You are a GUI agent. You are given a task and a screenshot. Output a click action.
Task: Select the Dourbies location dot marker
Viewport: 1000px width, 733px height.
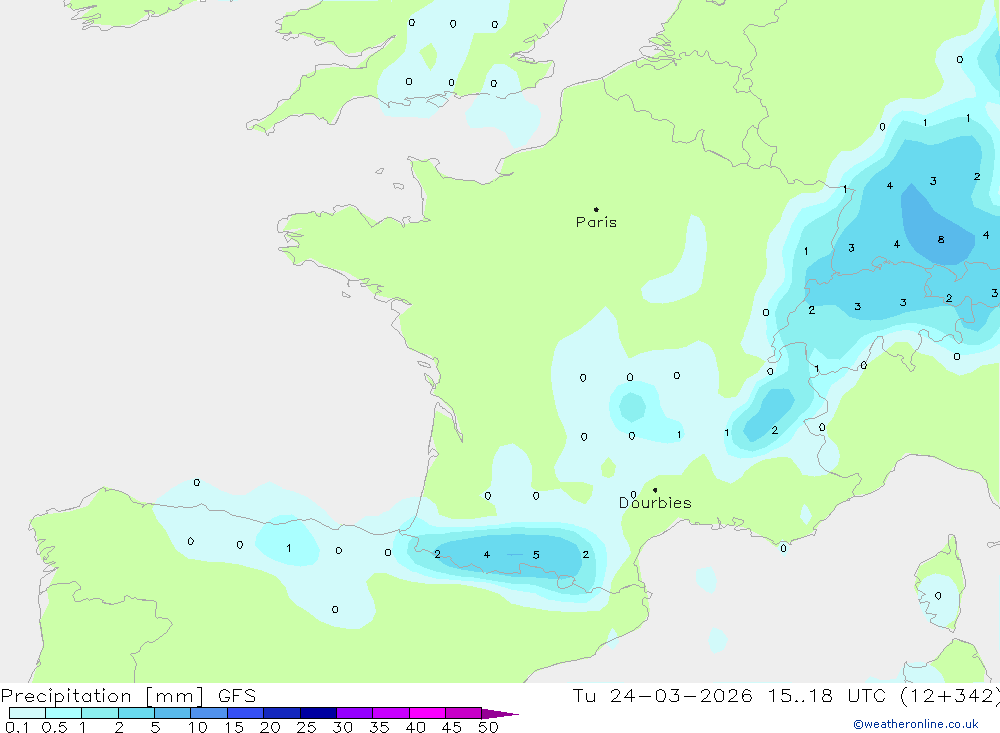tap(655, 490)
